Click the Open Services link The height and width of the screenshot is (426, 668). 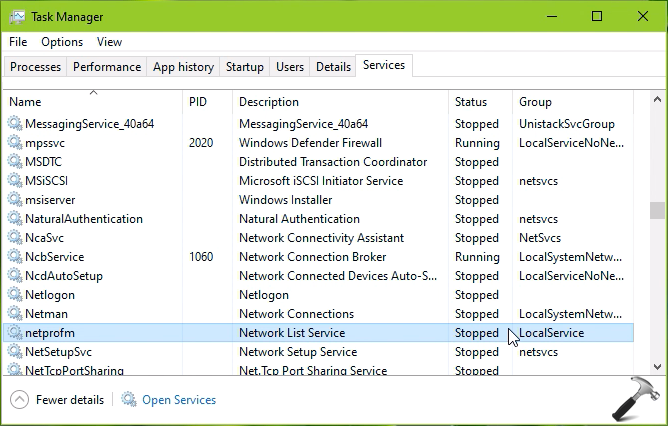(178, 400)
